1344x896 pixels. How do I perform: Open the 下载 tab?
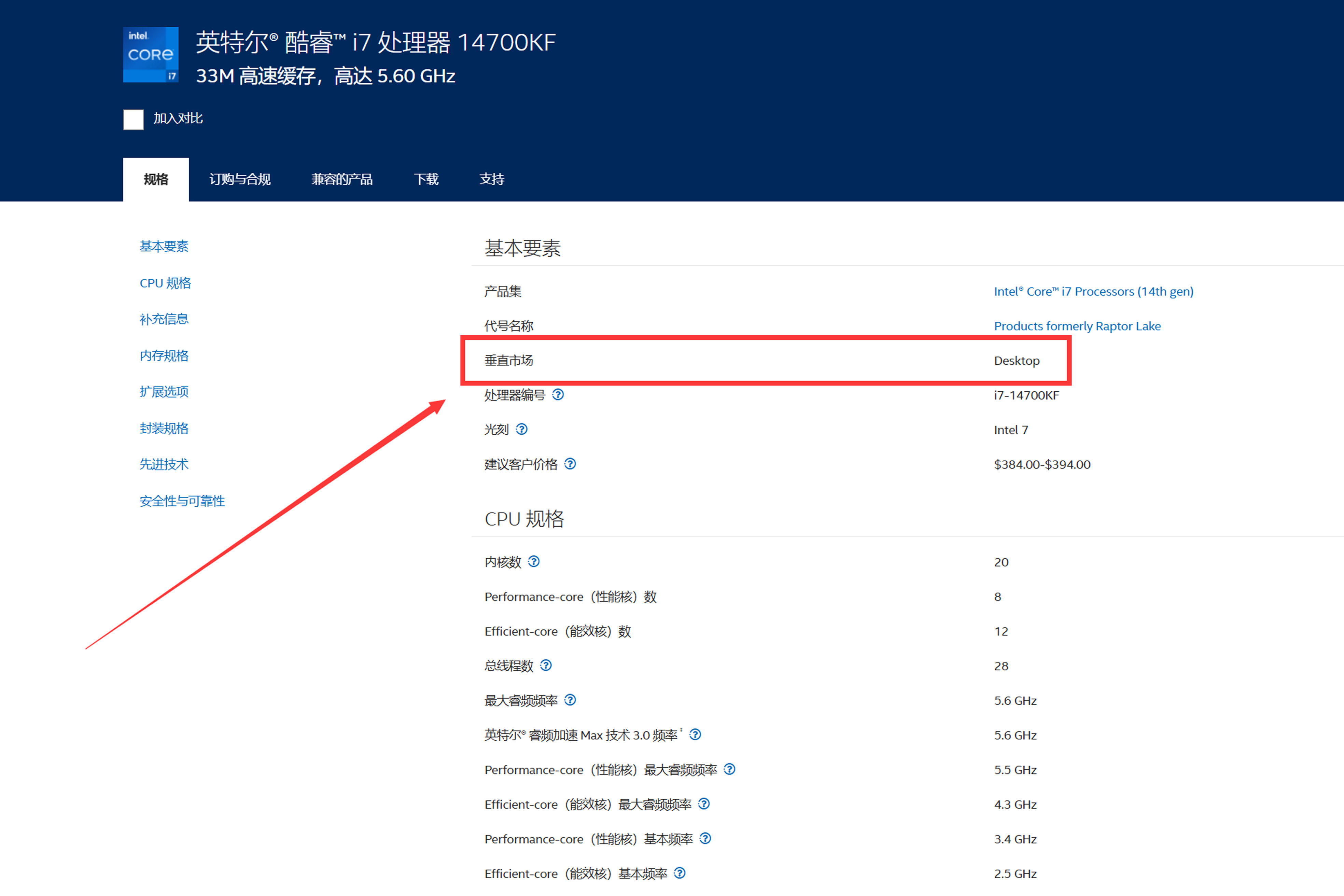426,179
